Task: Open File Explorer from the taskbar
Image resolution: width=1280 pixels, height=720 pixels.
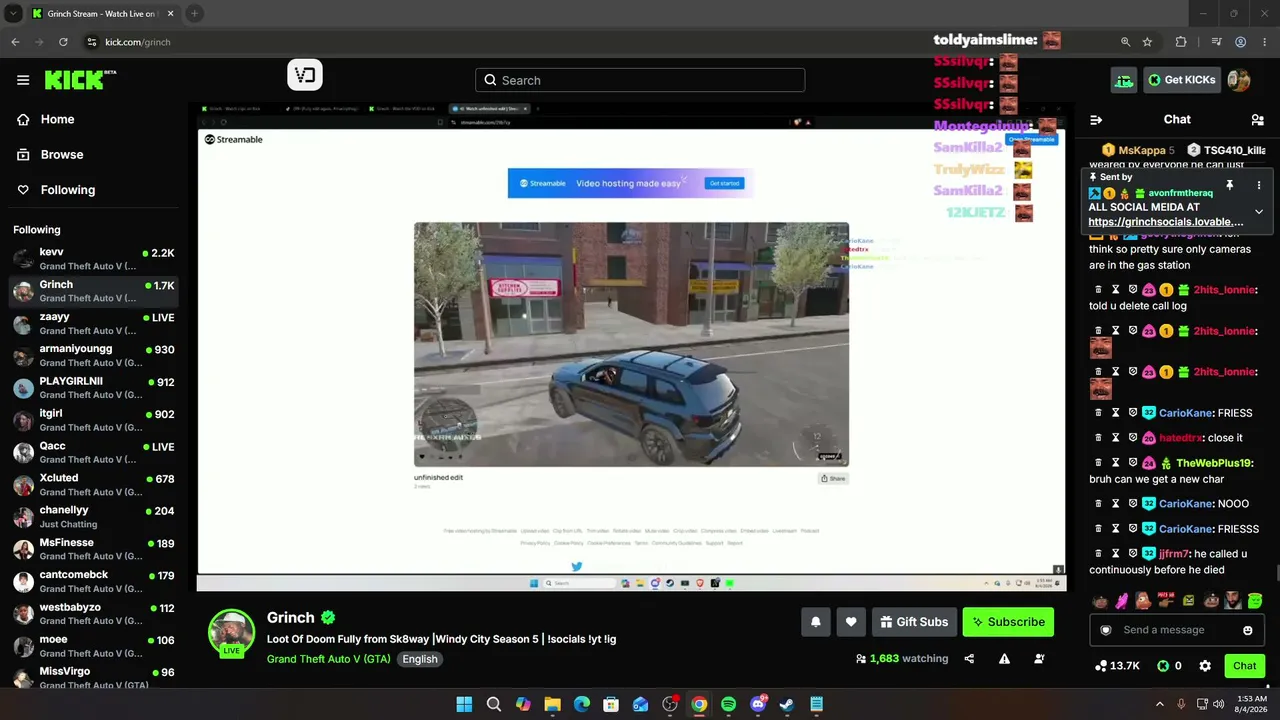Action: [552, 704]
